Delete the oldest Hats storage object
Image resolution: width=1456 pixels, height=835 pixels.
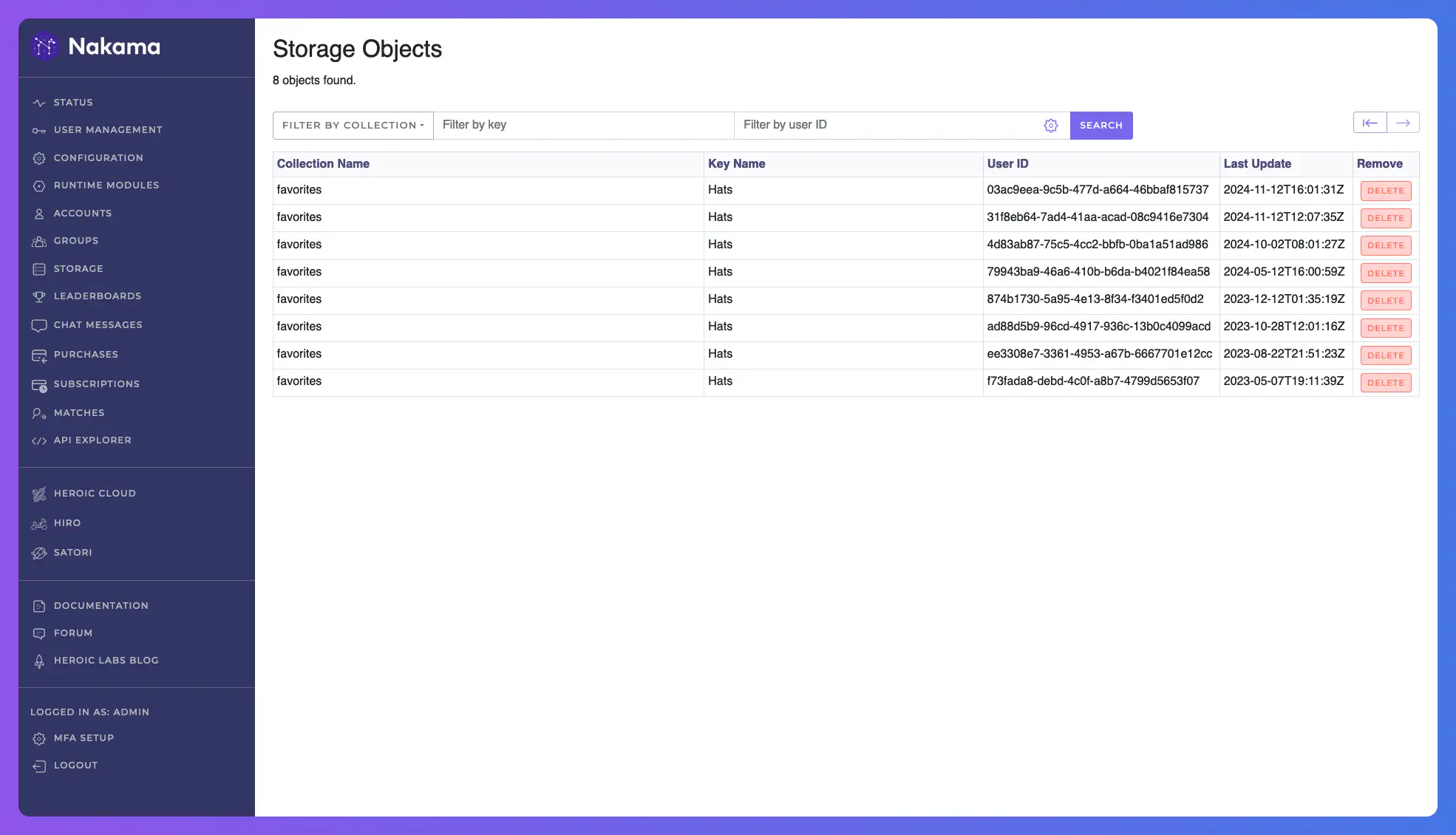click(1385, 382)
